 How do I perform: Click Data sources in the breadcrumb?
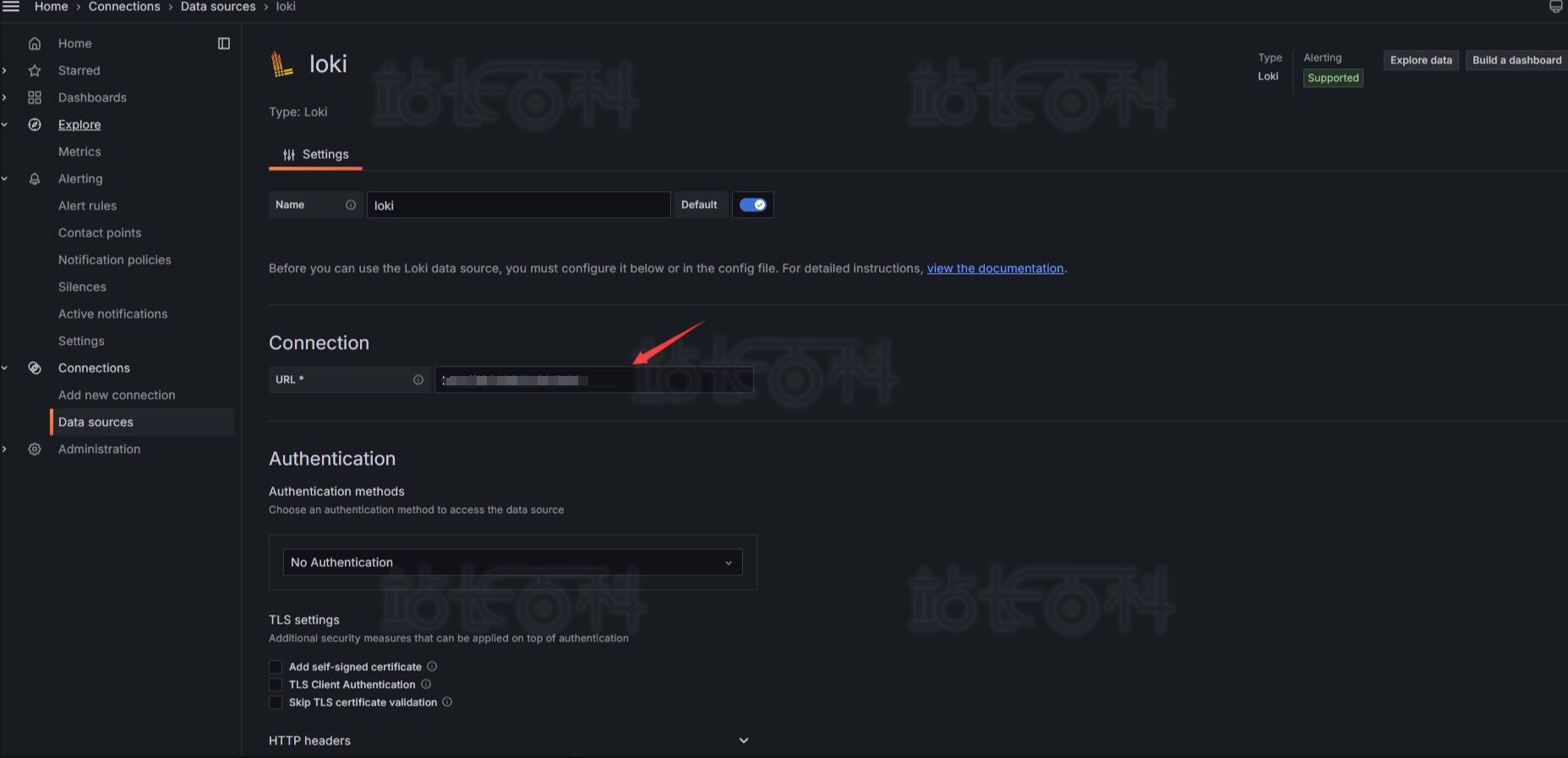pos(218,7)
